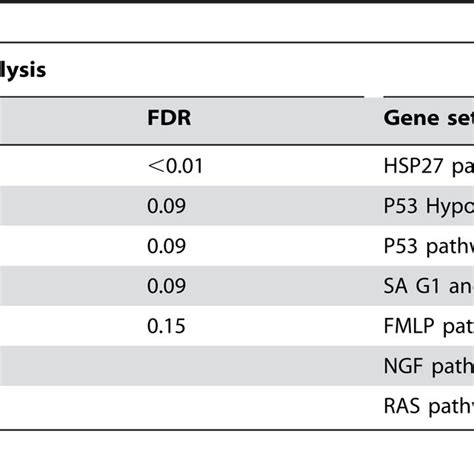This screenshot has height=474, width=474.
Task: Click the P53 Hypoxia gene set entry
Action: pos(429,206)
